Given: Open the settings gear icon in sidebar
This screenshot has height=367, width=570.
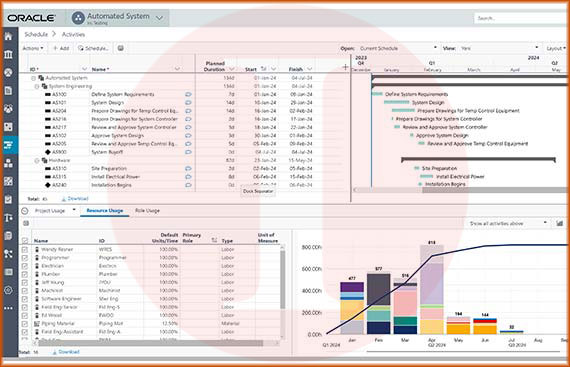Looking at the screenshot, I should point(8,290).
